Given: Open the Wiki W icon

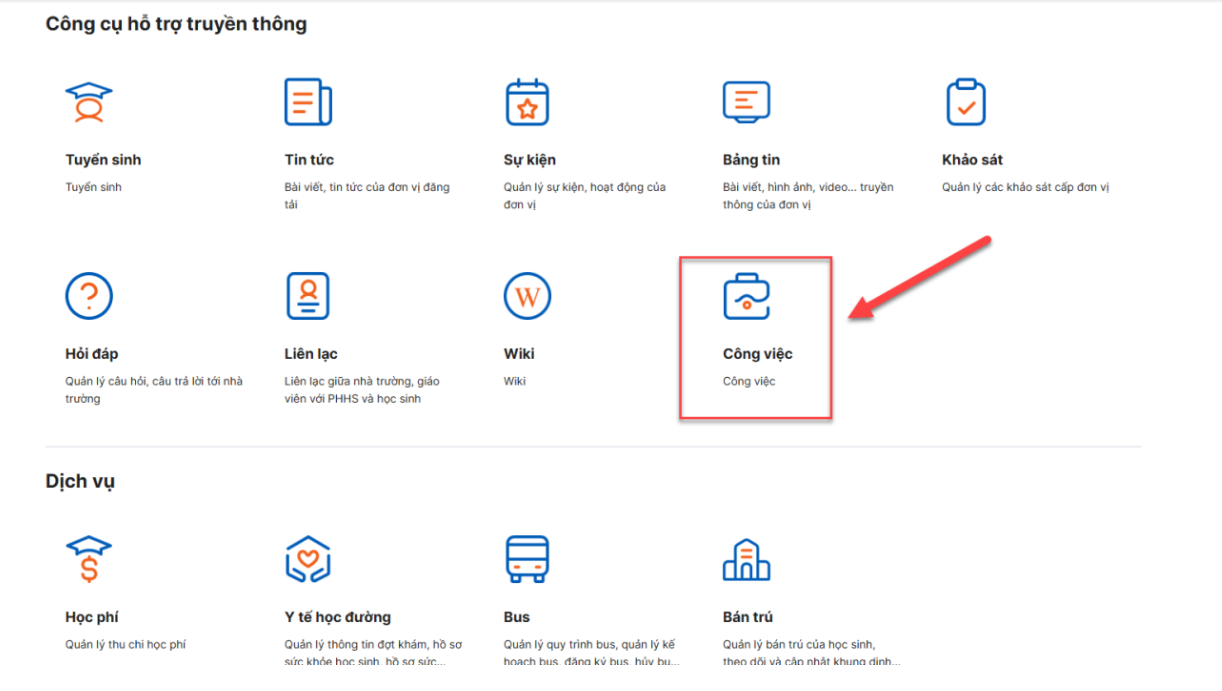Looking at the screenshot, I should (x=527, y=296).
